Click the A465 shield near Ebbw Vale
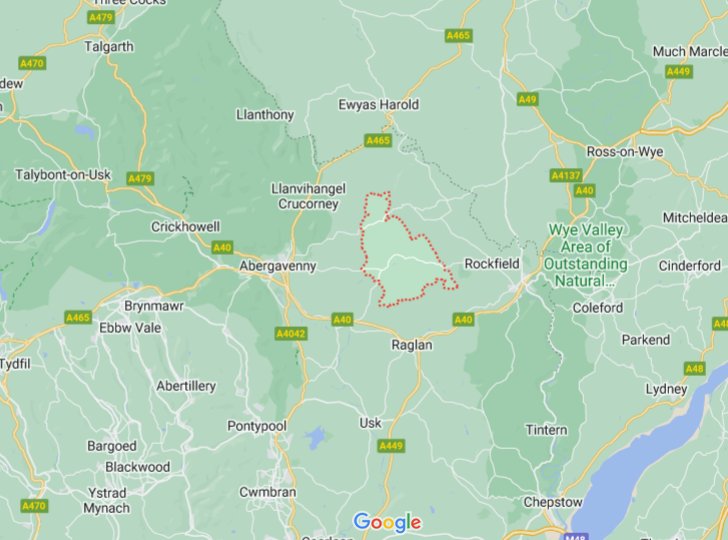 pos(78,318)
